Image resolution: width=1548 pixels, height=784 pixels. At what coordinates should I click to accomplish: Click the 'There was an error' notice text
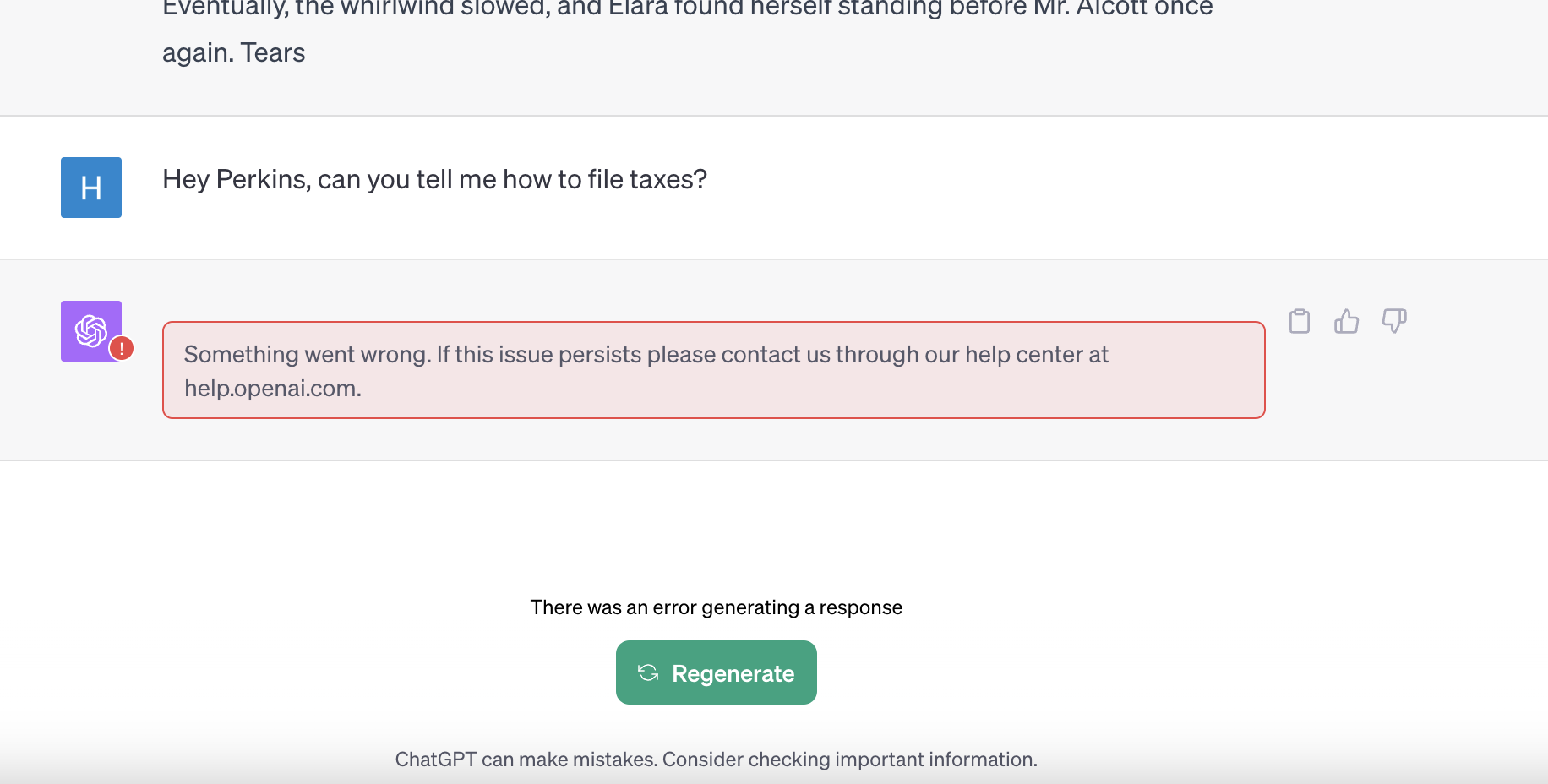716,607
